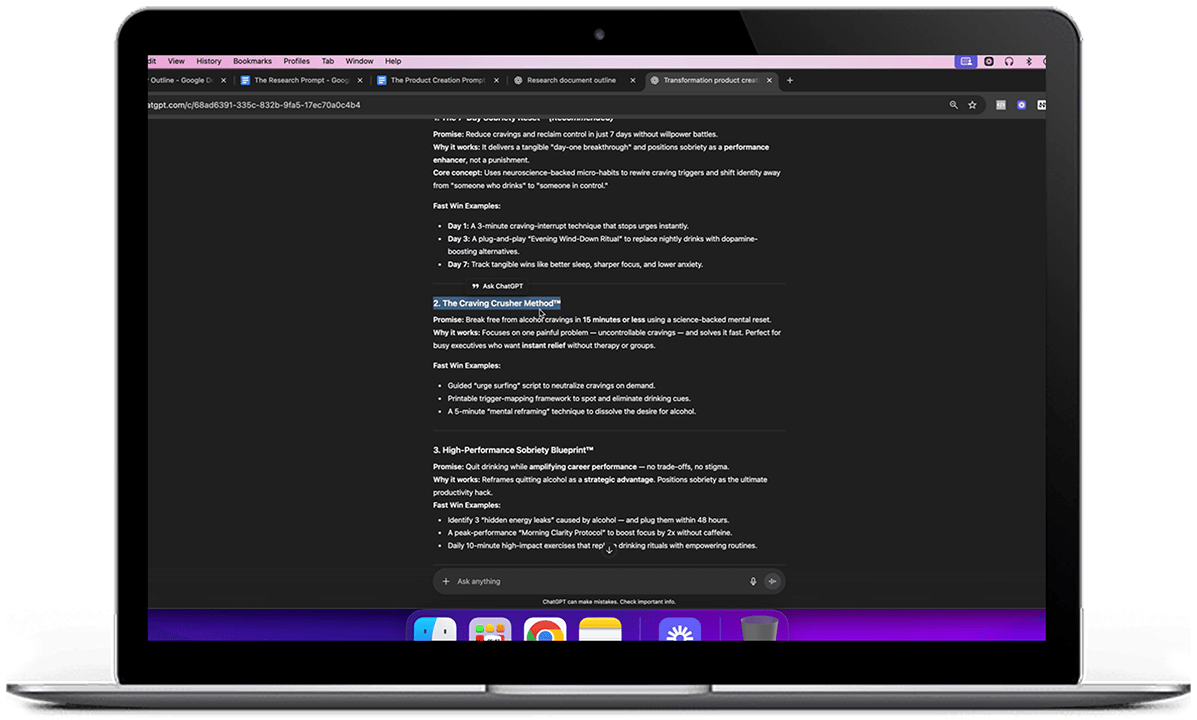
Task: Click the Ask ChatGPT popup button
Action: point(498,286)
